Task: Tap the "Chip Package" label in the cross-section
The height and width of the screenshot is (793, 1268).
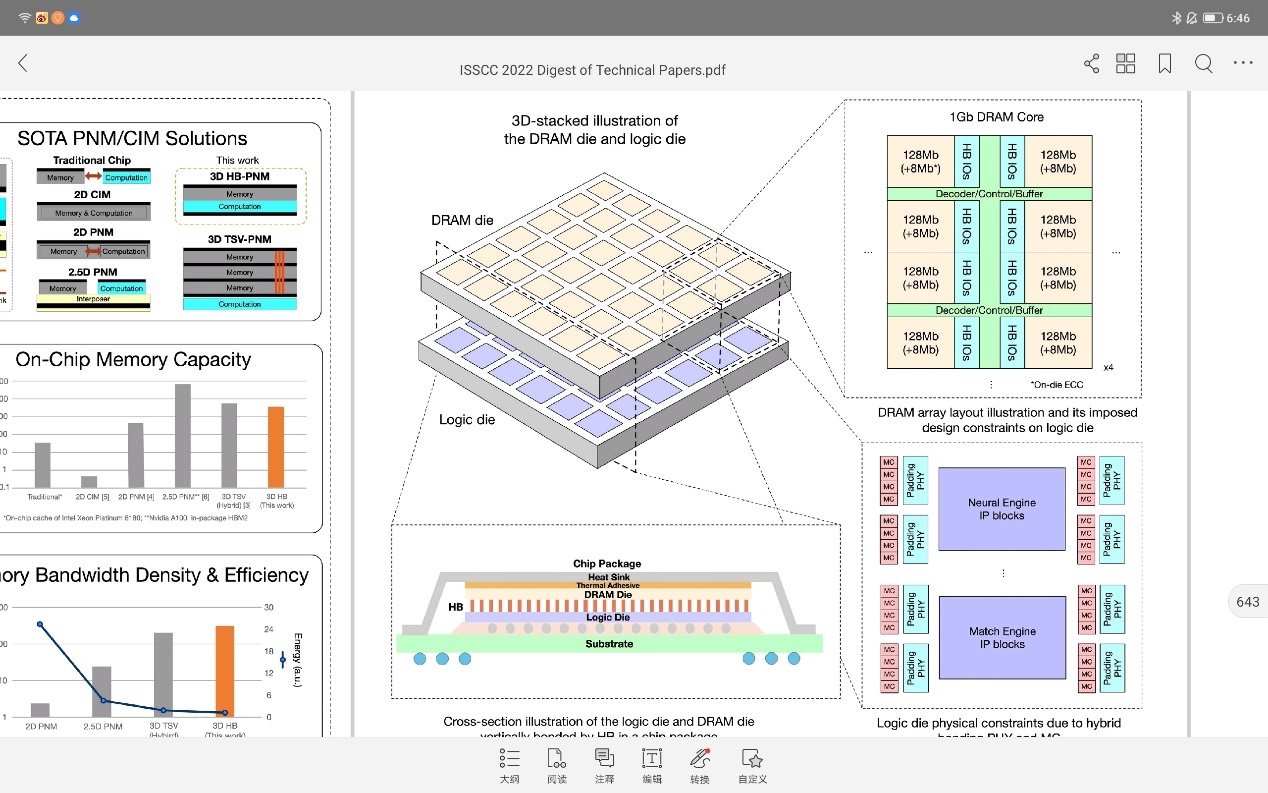Action: click(x=607, y=564)
